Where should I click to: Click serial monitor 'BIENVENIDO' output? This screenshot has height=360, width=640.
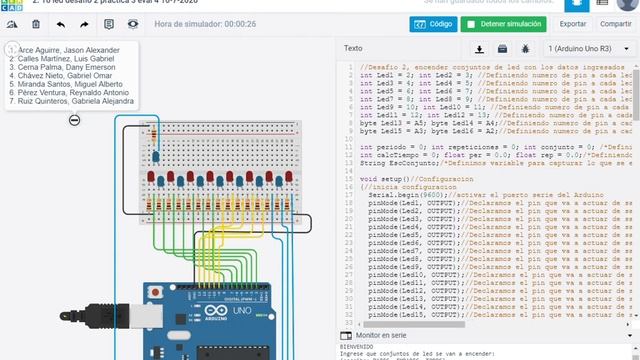356,347
